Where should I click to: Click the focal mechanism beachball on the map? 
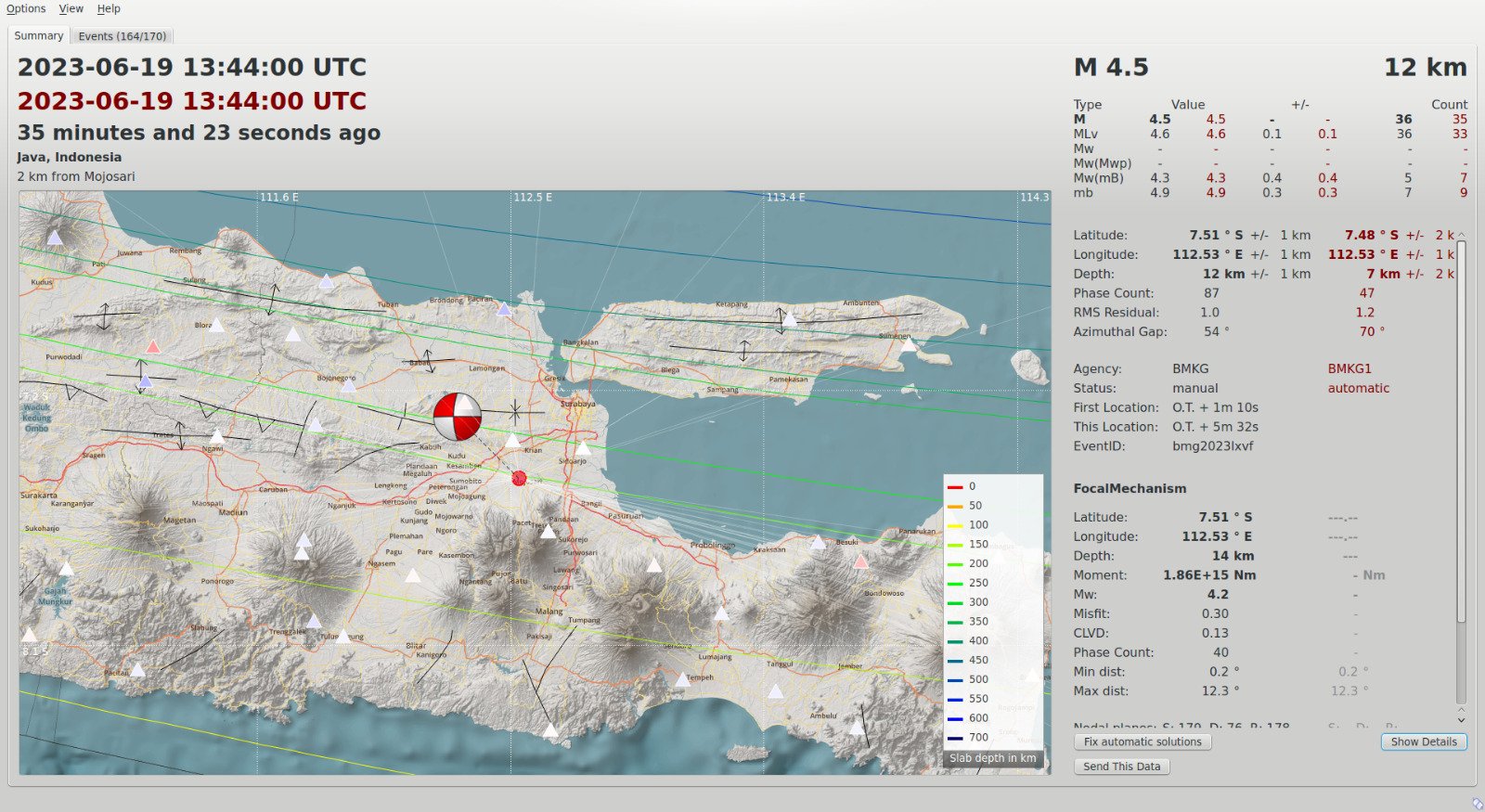pyautogui.click(x=458, y=417)
